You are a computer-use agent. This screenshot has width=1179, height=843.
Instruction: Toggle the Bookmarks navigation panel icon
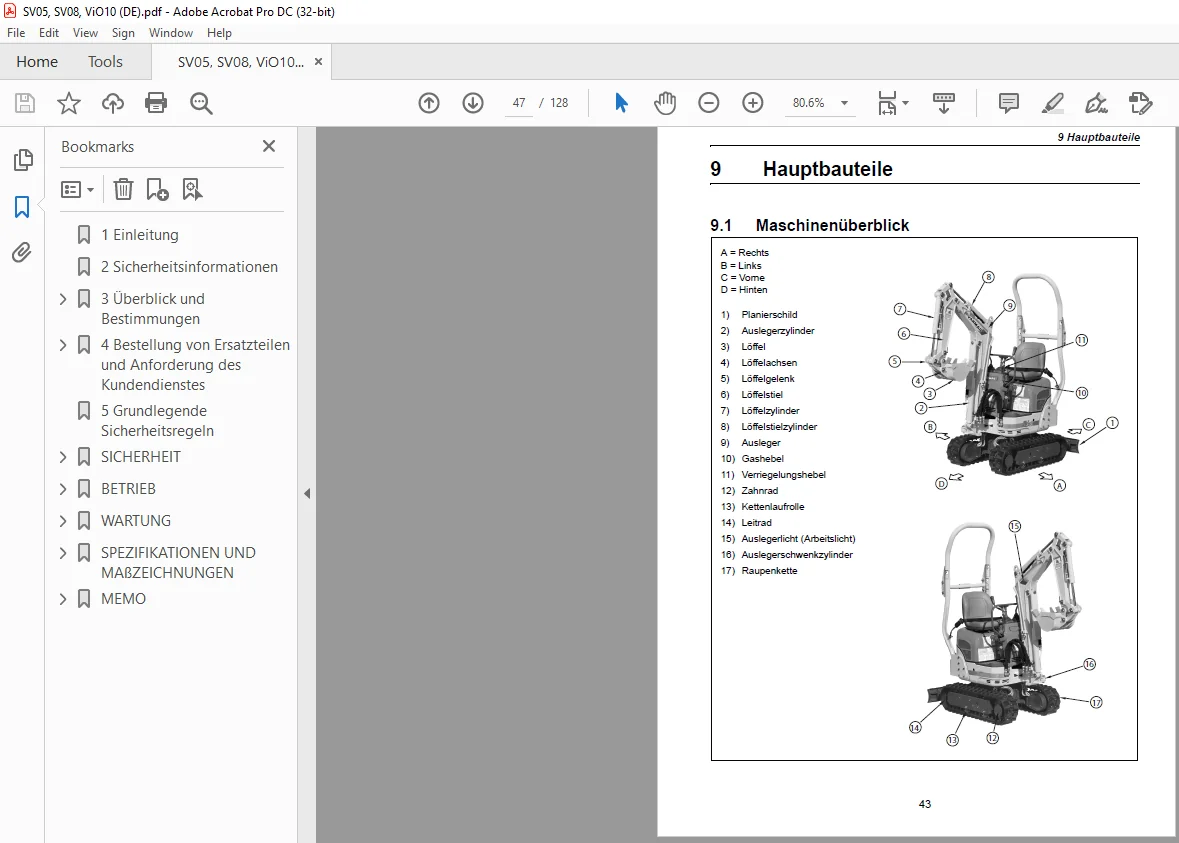pyautogui.click(x=22, y=207)
